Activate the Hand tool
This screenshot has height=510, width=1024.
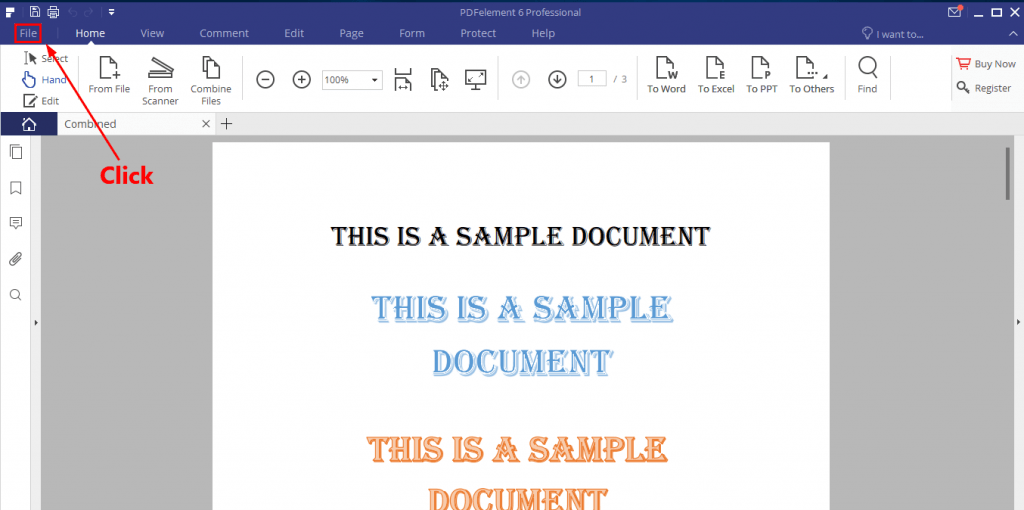[44, 80]
